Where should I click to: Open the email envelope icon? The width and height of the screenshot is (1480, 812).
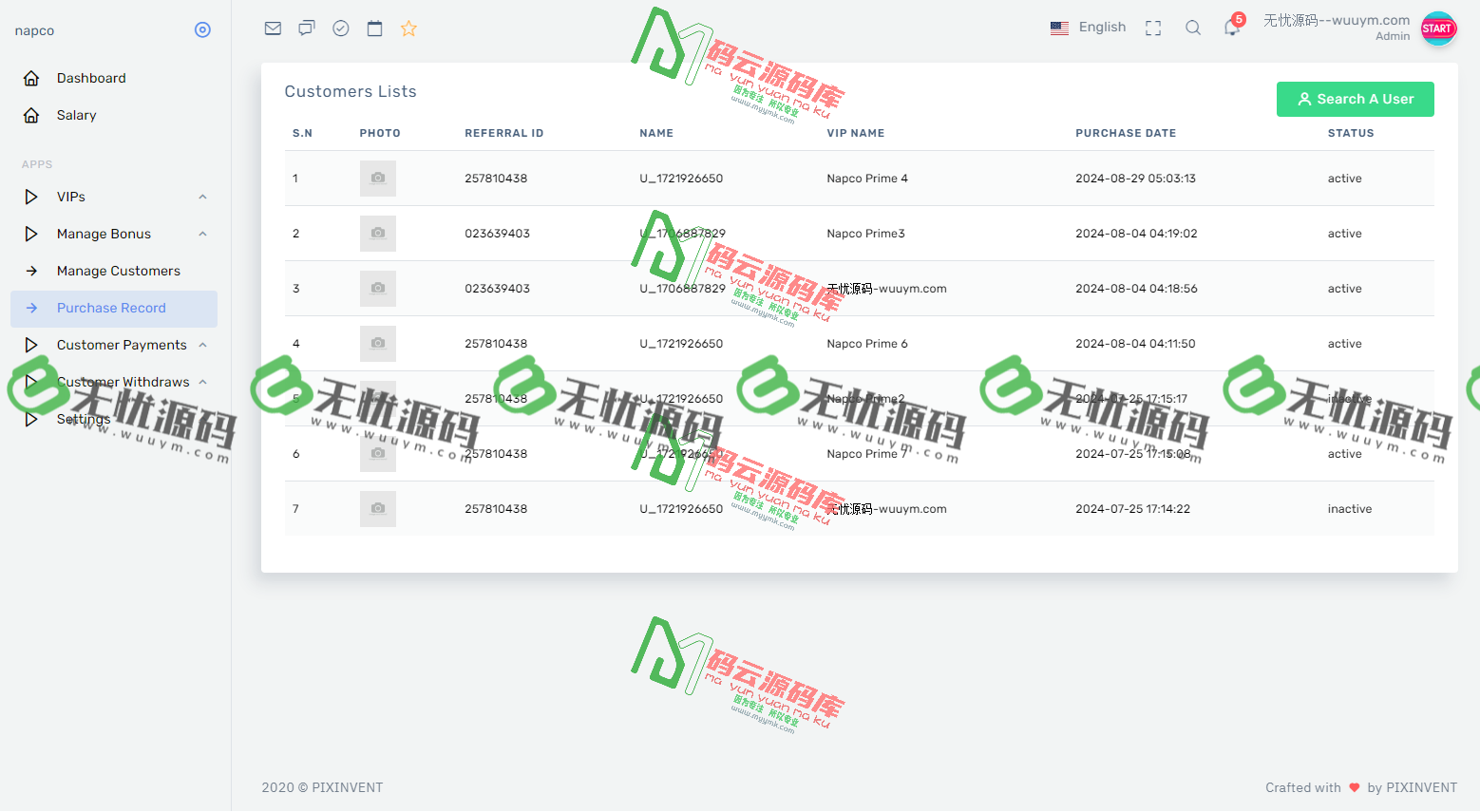tap(273, 28)
